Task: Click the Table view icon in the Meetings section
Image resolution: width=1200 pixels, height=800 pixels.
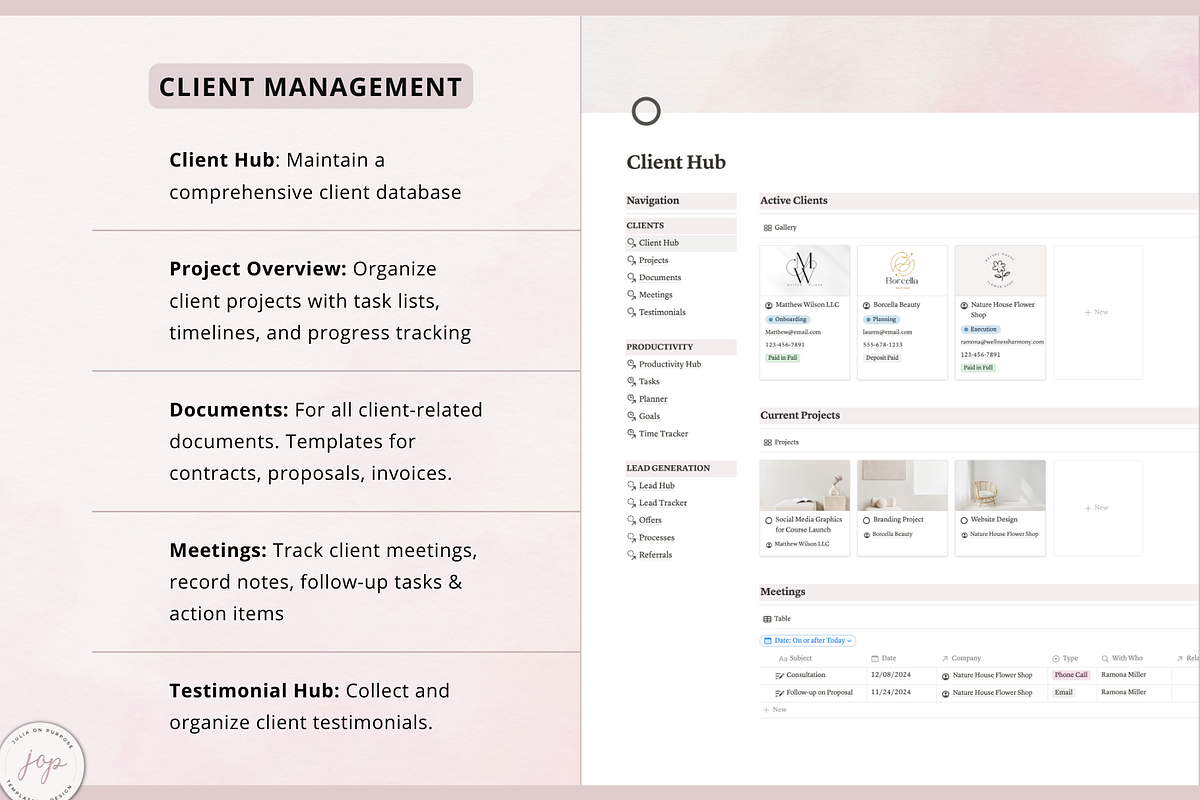Action: pos(768,618)
